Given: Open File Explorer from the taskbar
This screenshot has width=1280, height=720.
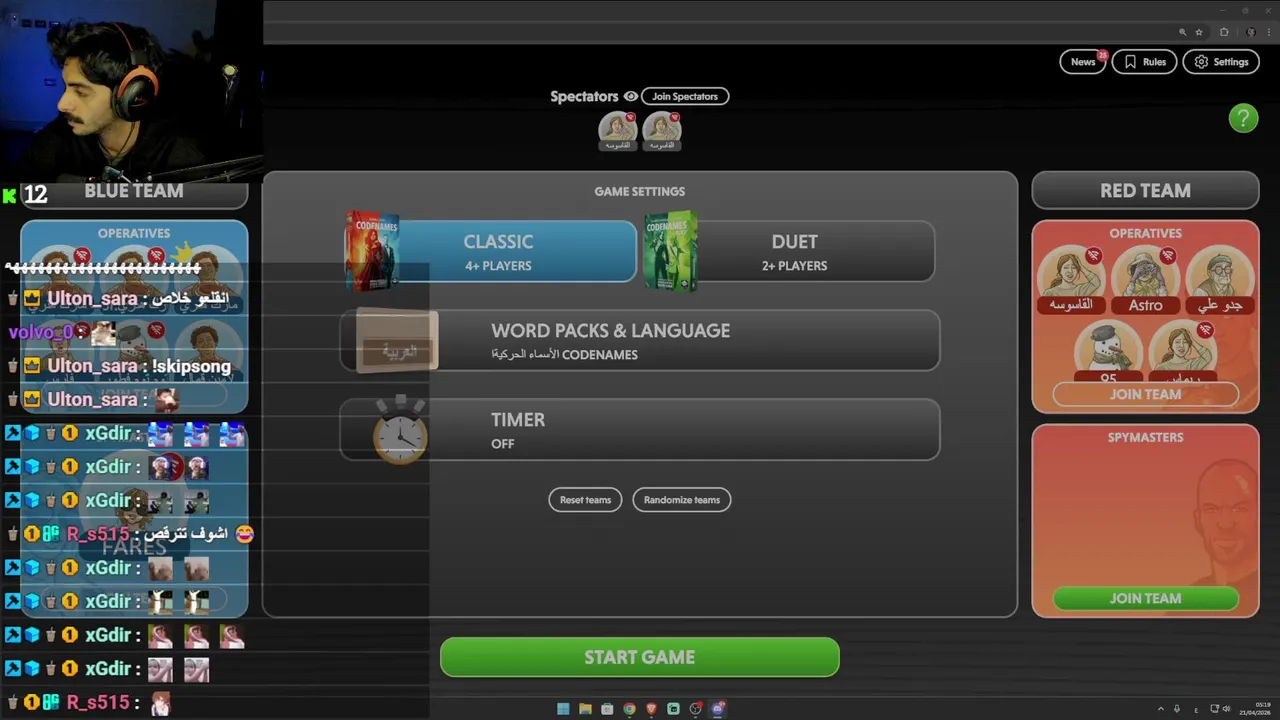Looking at the screenshot, I should click(x=585, y=709).
